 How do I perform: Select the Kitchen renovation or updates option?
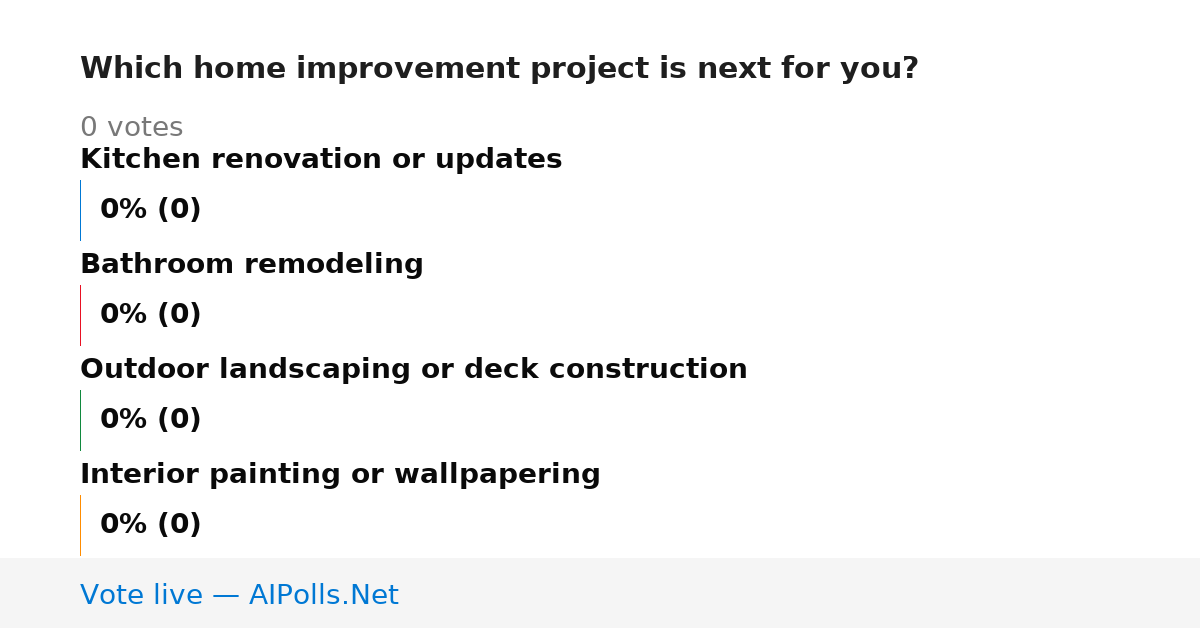[x=321, y=160]
